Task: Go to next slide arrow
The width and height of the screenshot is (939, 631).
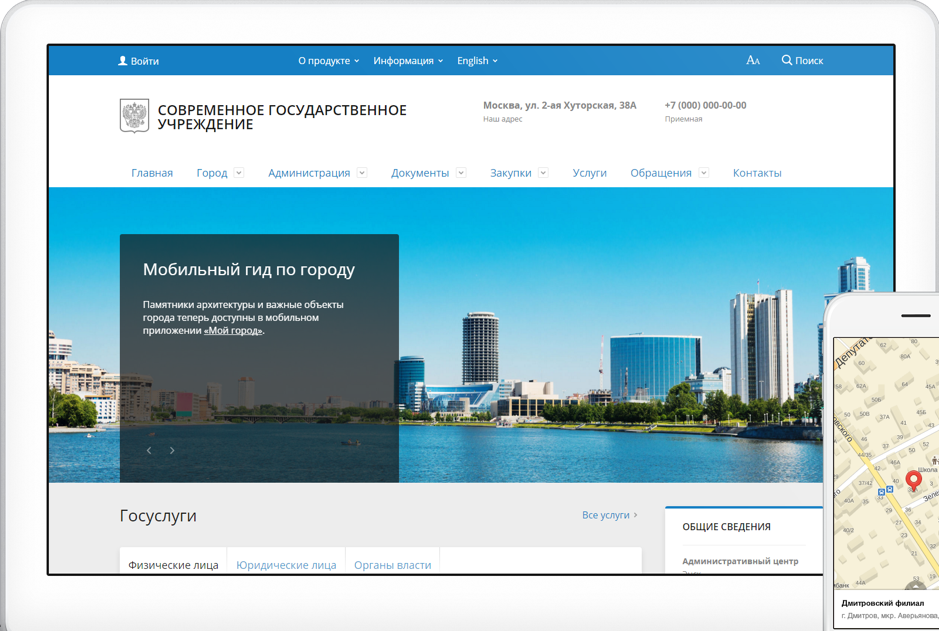Action: [172, 451]
